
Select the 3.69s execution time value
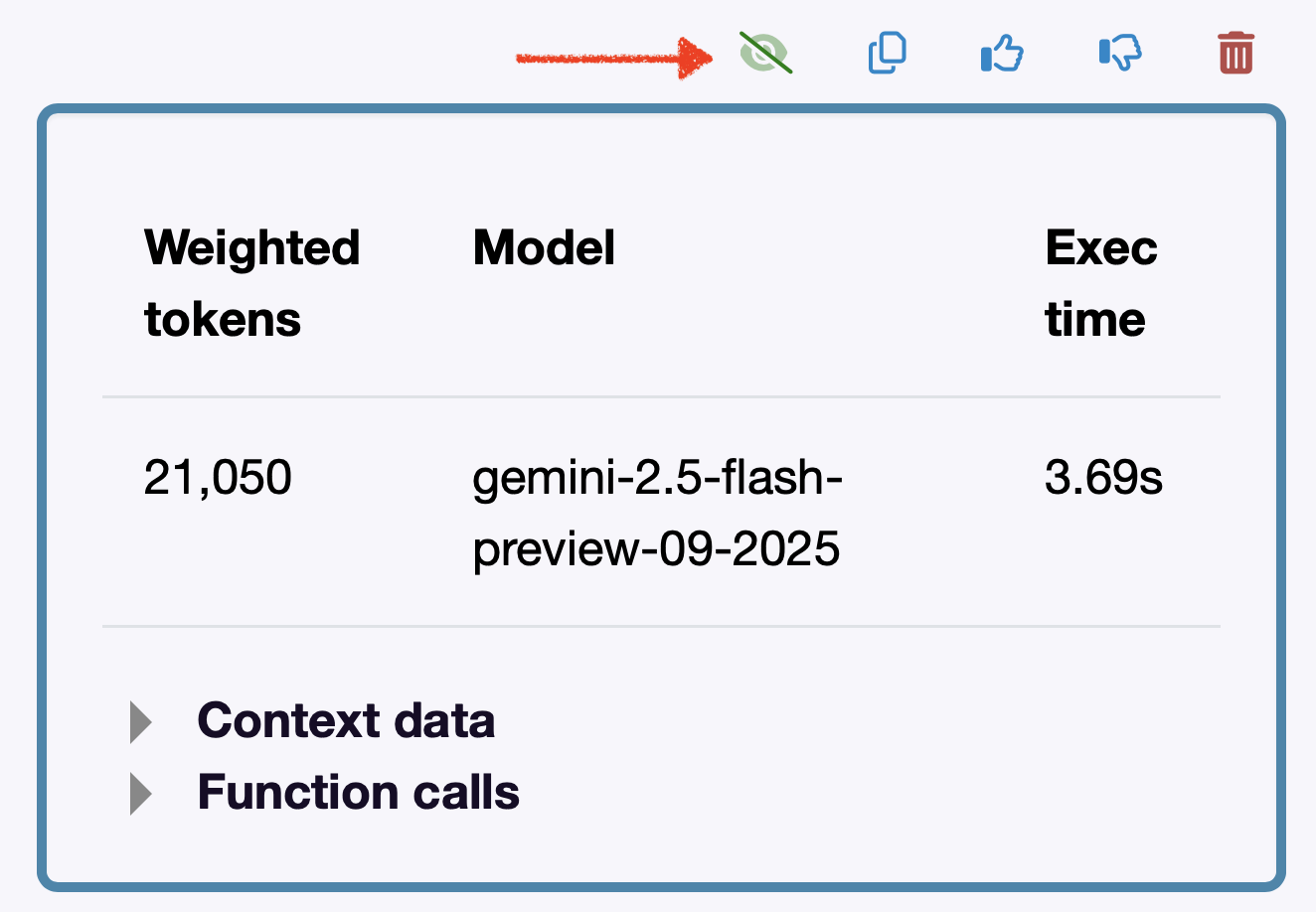(x=1103, y=478)
